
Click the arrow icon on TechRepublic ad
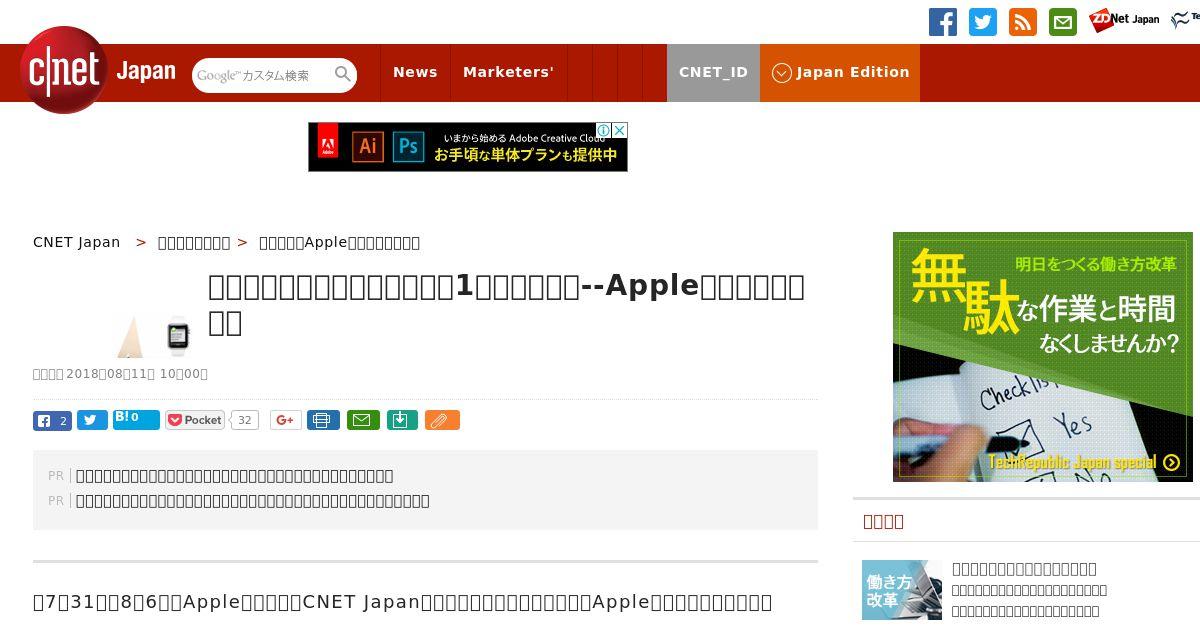click(x=1171, y=463)
